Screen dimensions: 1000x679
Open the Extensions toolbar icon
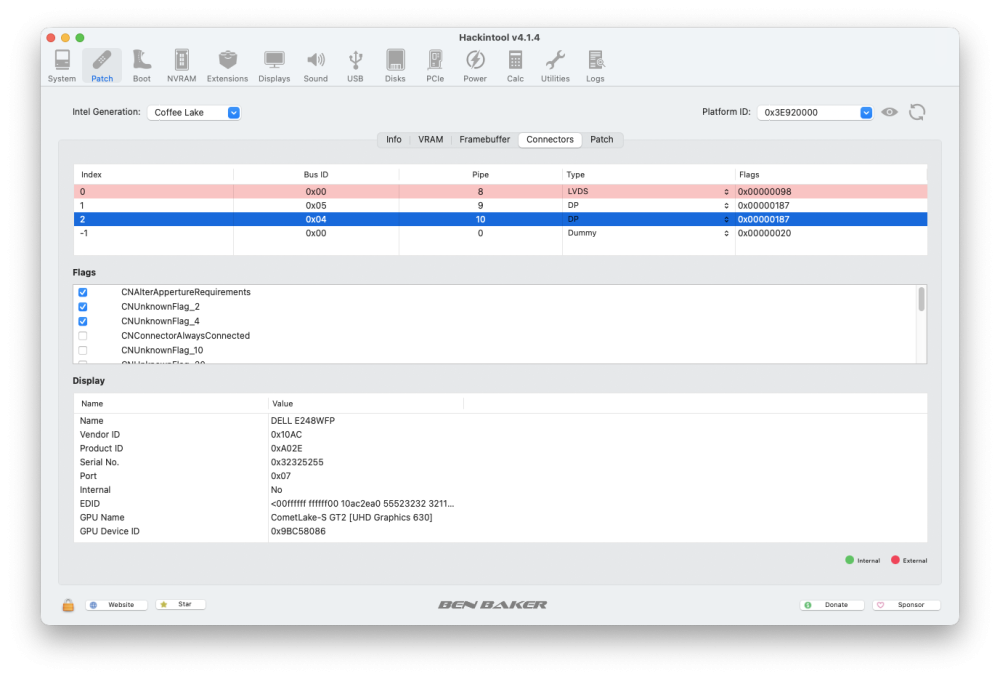coord(228,66)
